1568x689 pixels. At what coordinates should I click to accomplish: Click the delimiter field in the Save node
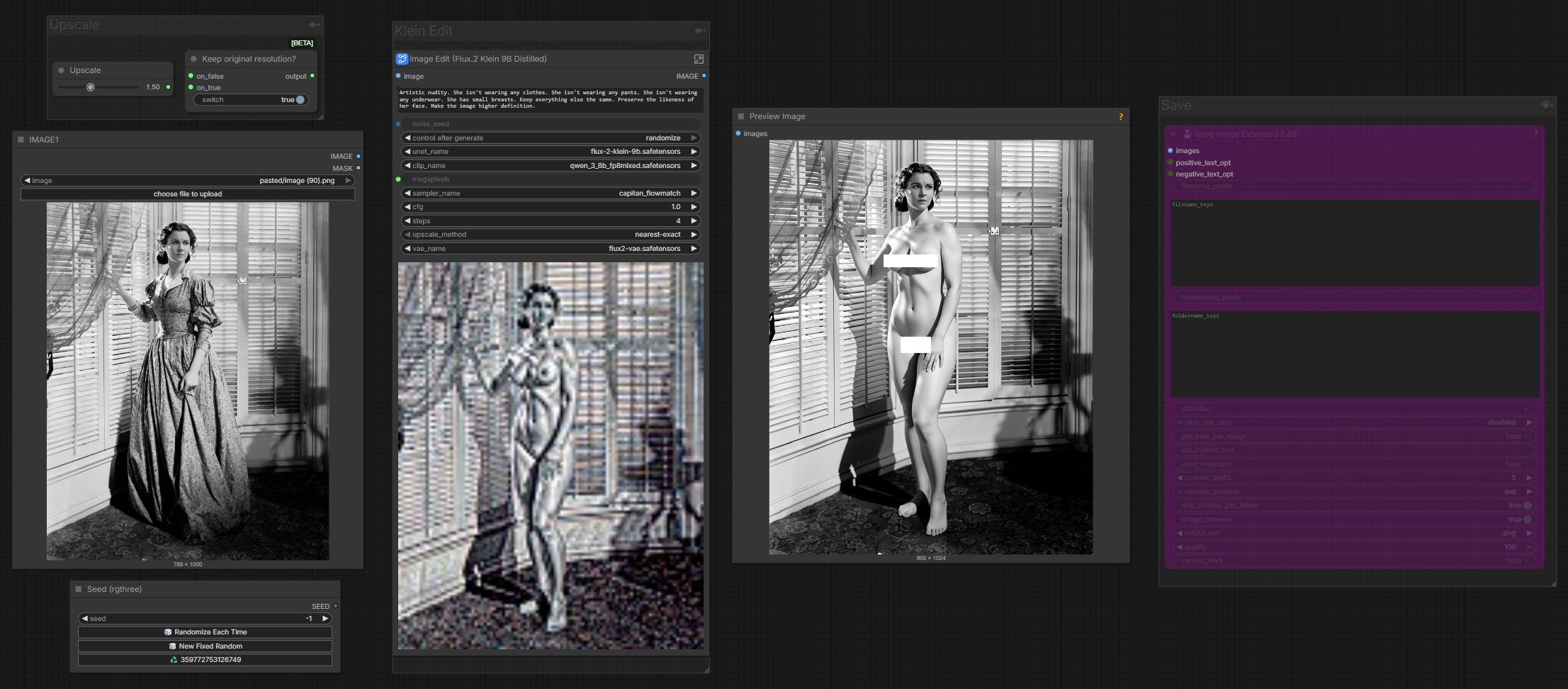1354,409
